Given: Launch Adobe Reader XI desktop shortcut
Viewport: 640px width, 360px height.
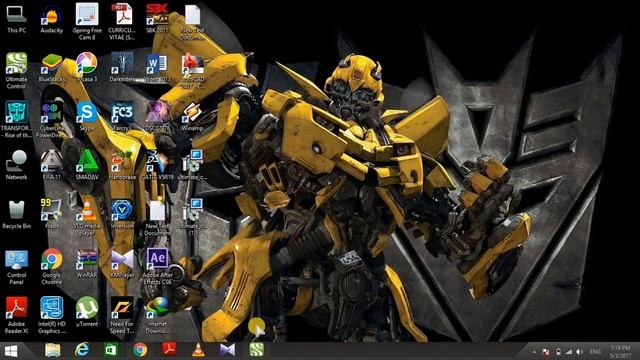Looking at the screenshot, I should pos(16,316).
